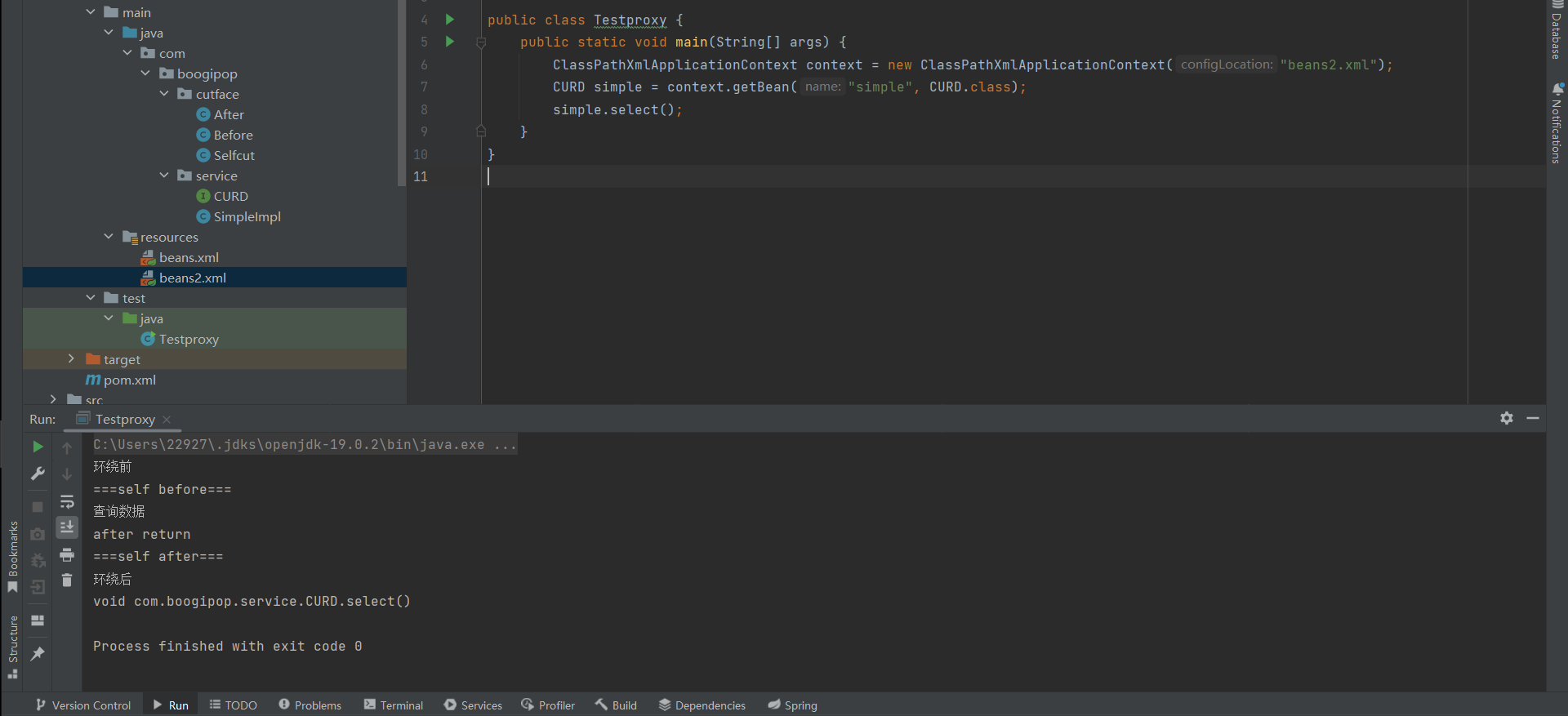Open the Structure side panel
1568x716 pixels.
12,647
